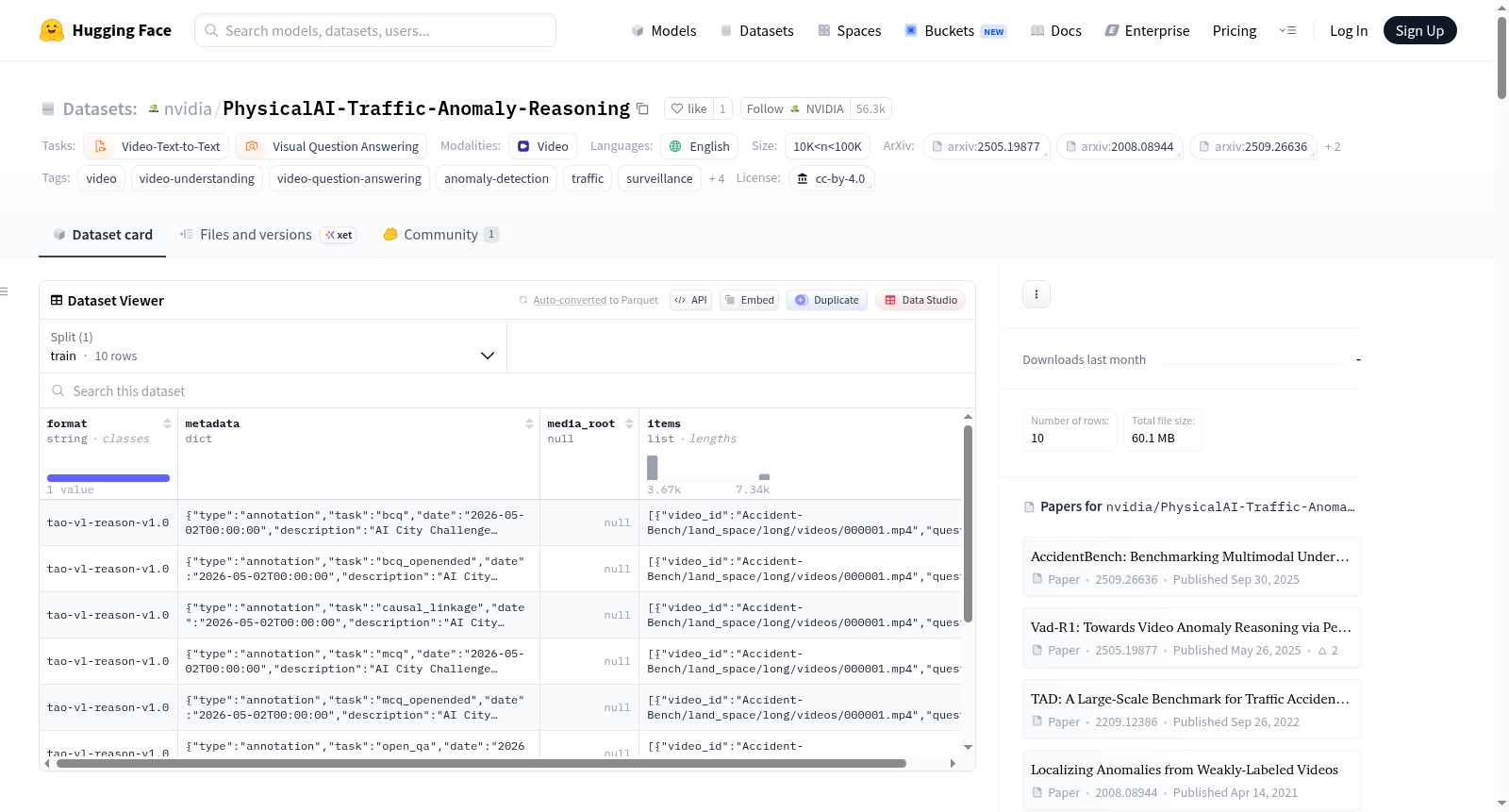The height and width of the screenshot is (812, 1509).
Task: Click the page vertical scrollbar
Action: click(x=1501, y=57)
